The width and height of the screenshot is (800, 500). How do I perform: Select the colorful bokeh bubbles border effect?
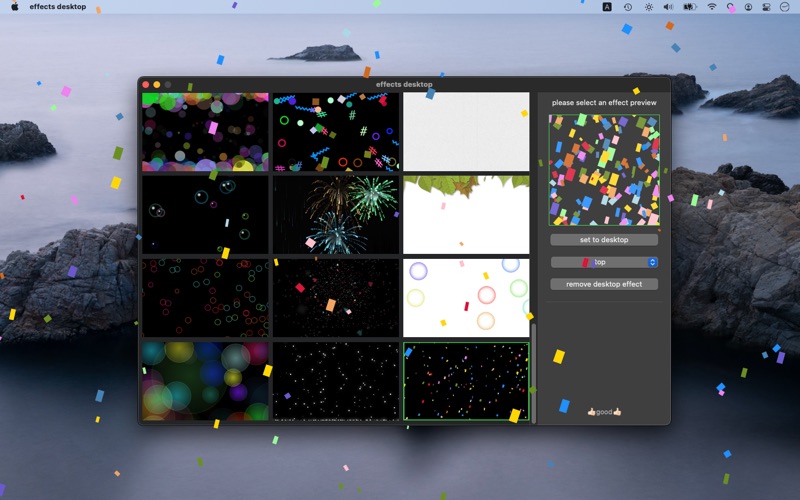[x=205, y=132]
